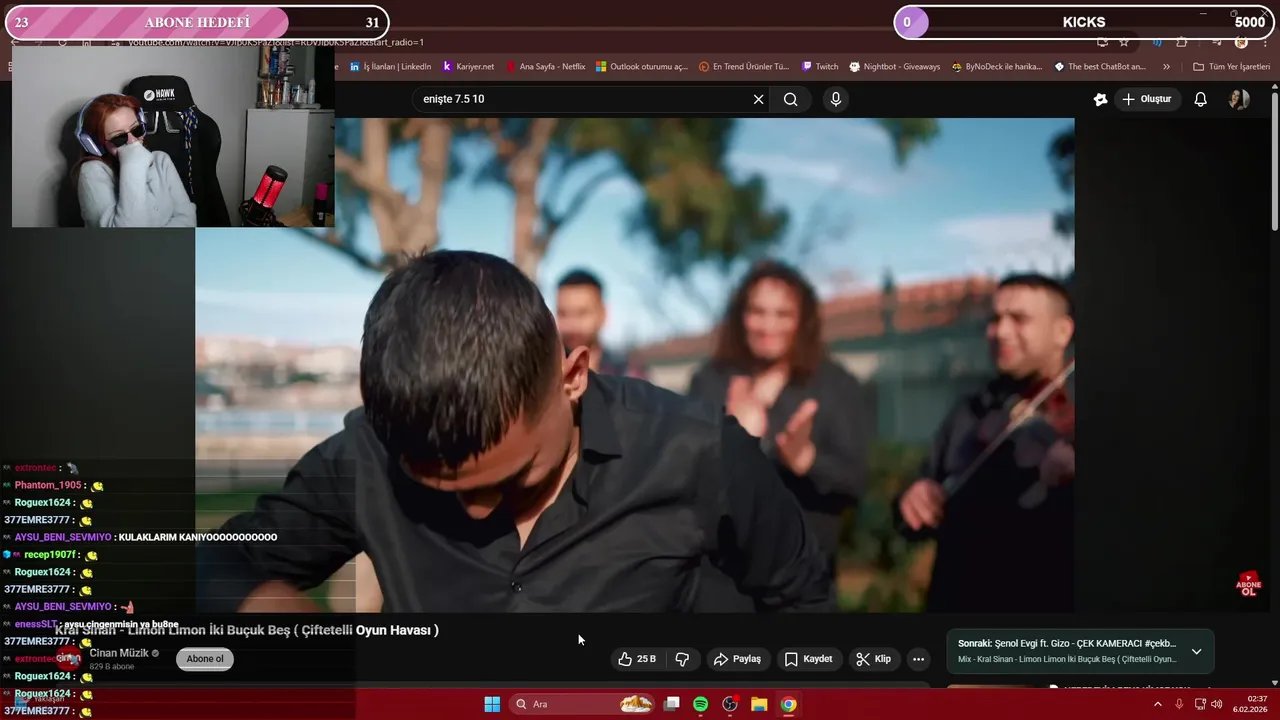Open clock and date 02:37
Screen dimensions: 1280x720
tap(1249, 704)
